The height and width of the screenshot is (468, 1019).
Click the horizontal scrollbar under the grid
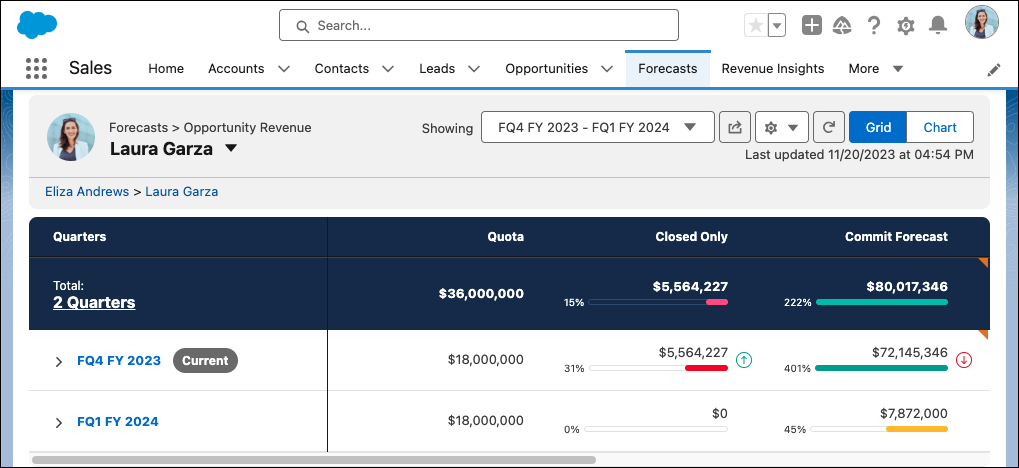(313, 460)
